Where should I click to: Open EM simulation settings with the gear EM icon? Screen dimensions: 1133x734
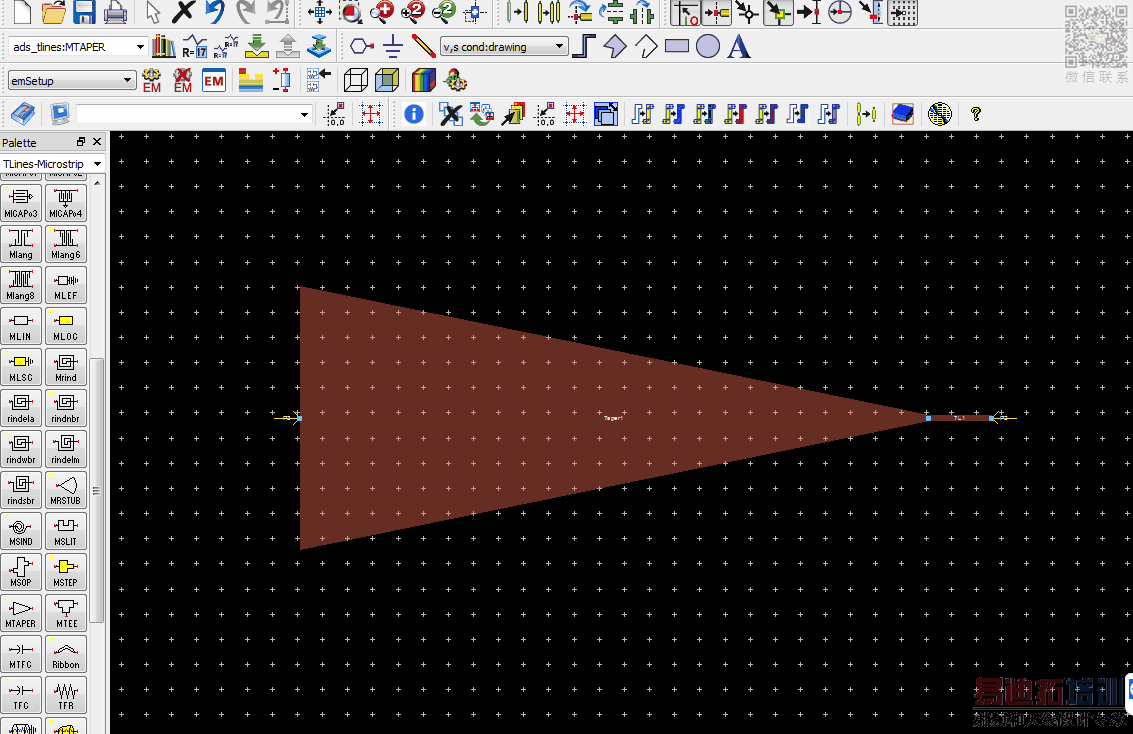point(152,80)
